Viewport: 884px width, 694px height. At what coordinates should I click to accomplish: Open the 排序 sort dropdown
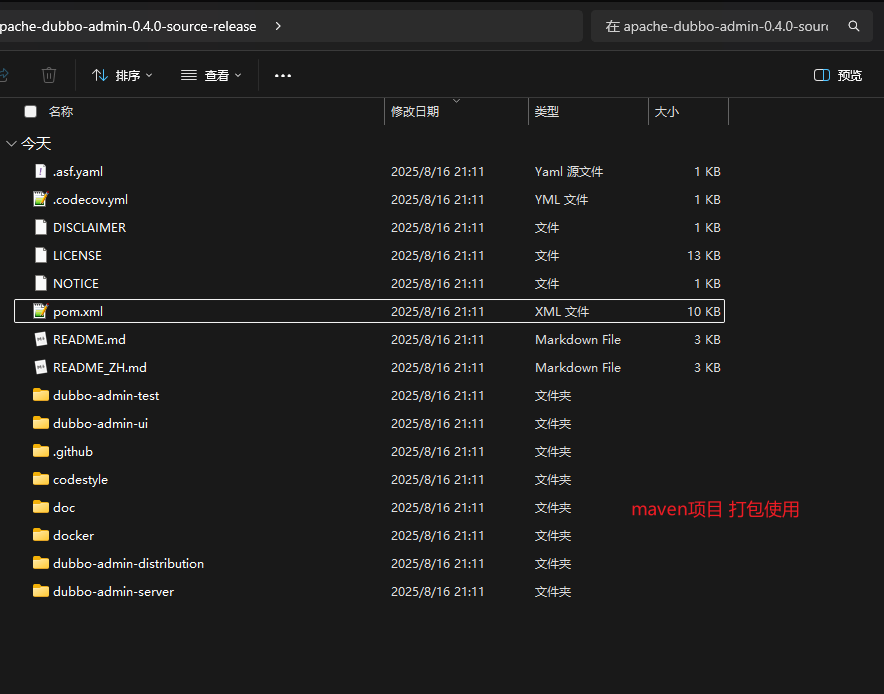coord(122,75)
